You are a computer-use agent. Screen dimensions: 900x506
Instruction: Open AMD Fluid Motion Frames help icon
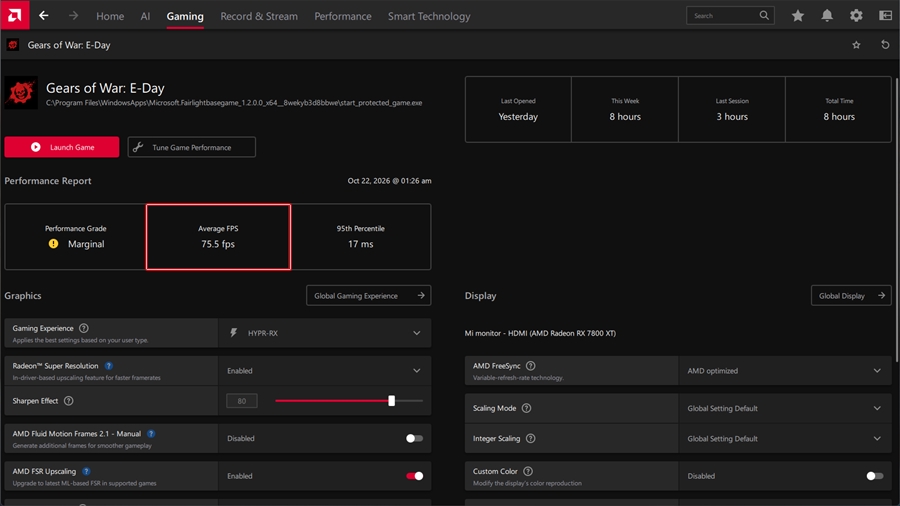click(x=151, y=434)
